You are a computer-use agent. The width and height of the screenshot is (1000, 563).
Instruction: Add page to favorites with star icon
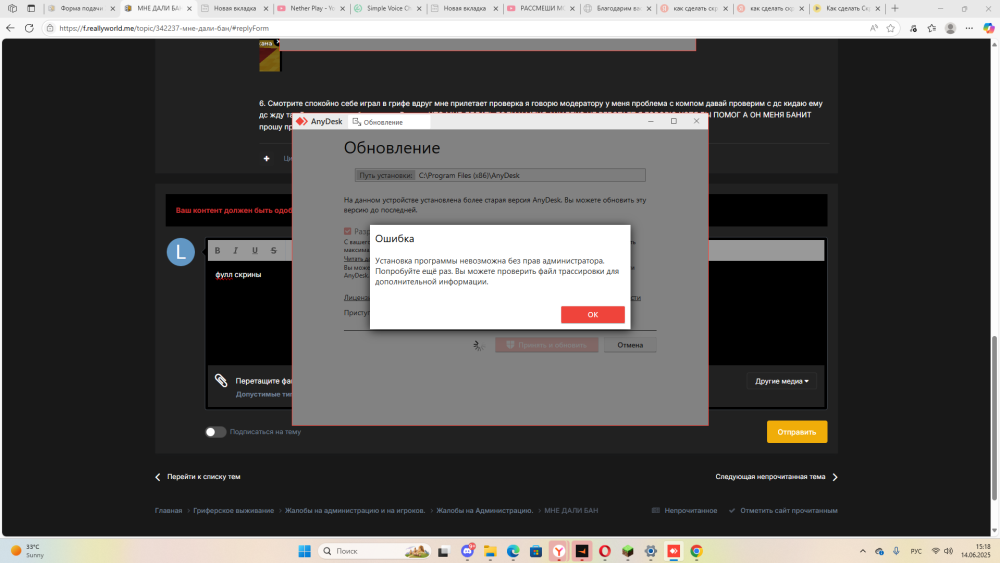(x=890, y=28)
